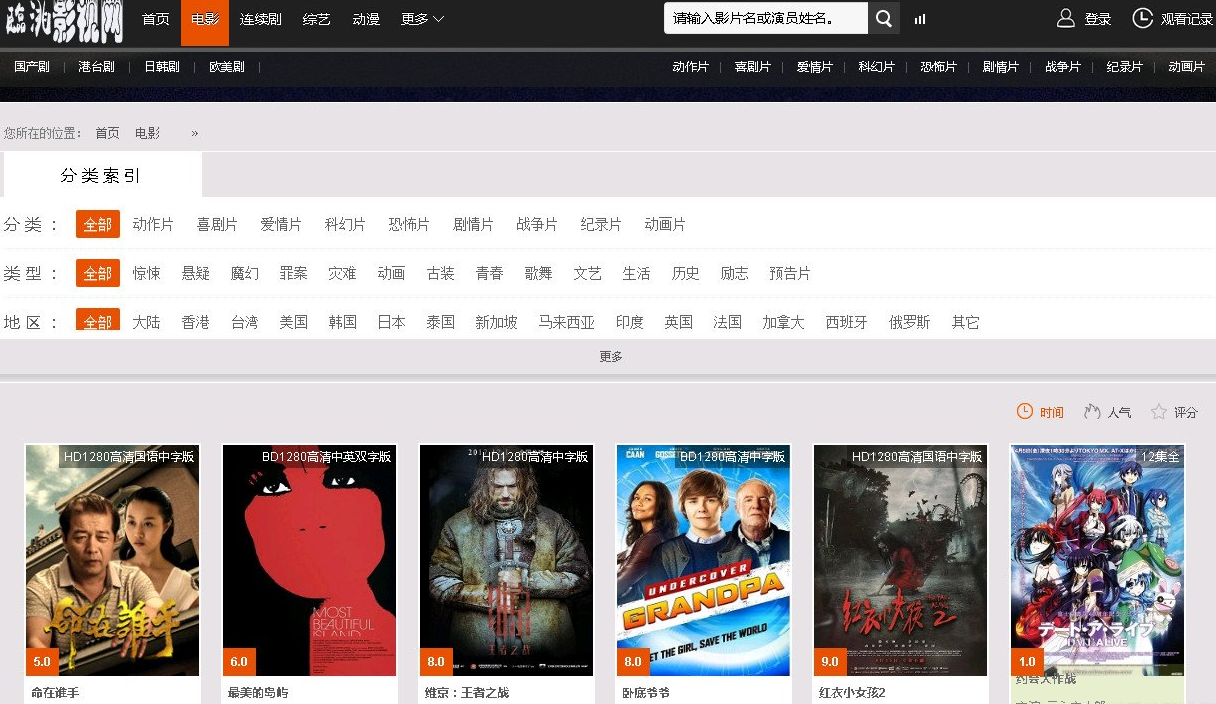Open Most Beautiful Island poster

[310, 560]
